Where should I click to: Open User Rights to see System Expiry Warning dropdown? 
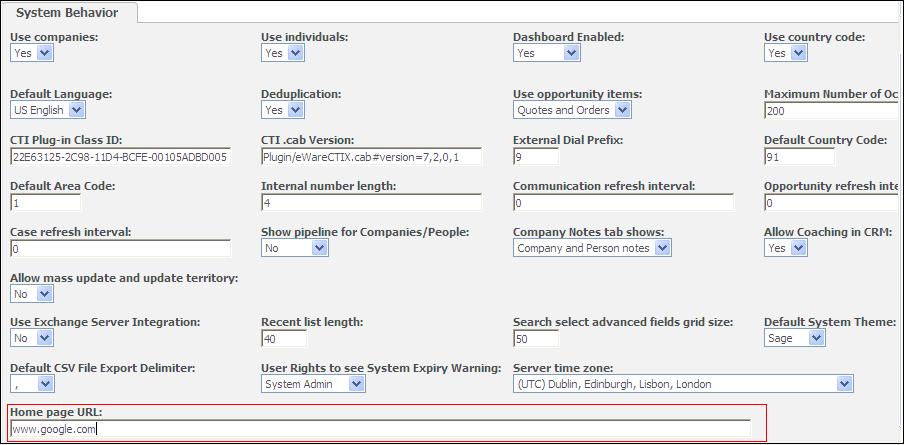[313, 384]
